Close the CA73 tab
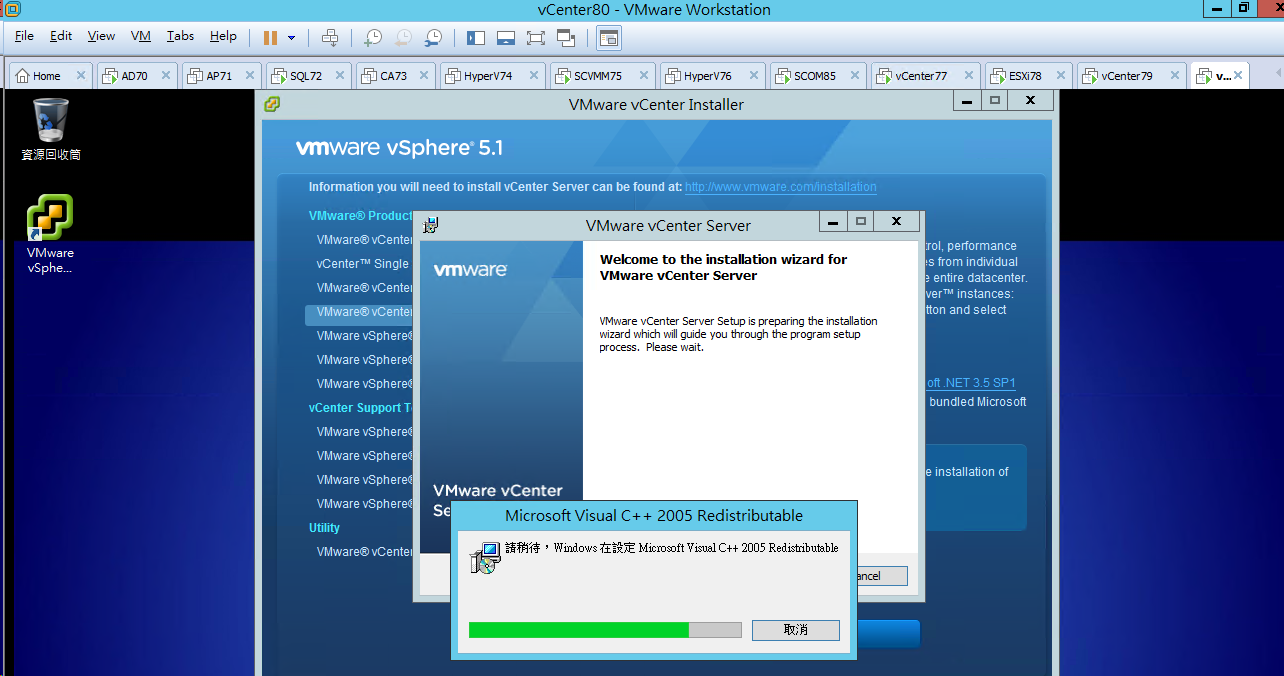 423,76
